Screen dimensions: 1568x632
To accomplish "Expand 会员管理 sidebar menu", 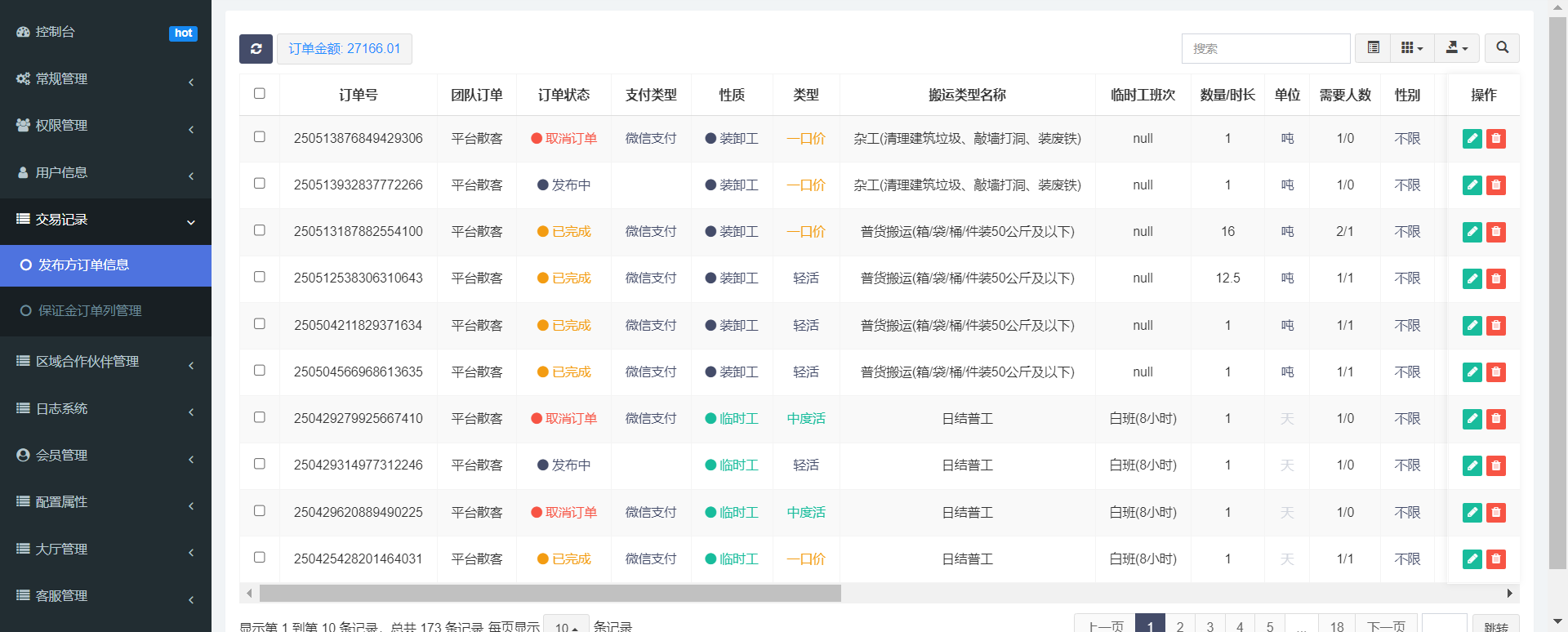I will tap(105, 456).
